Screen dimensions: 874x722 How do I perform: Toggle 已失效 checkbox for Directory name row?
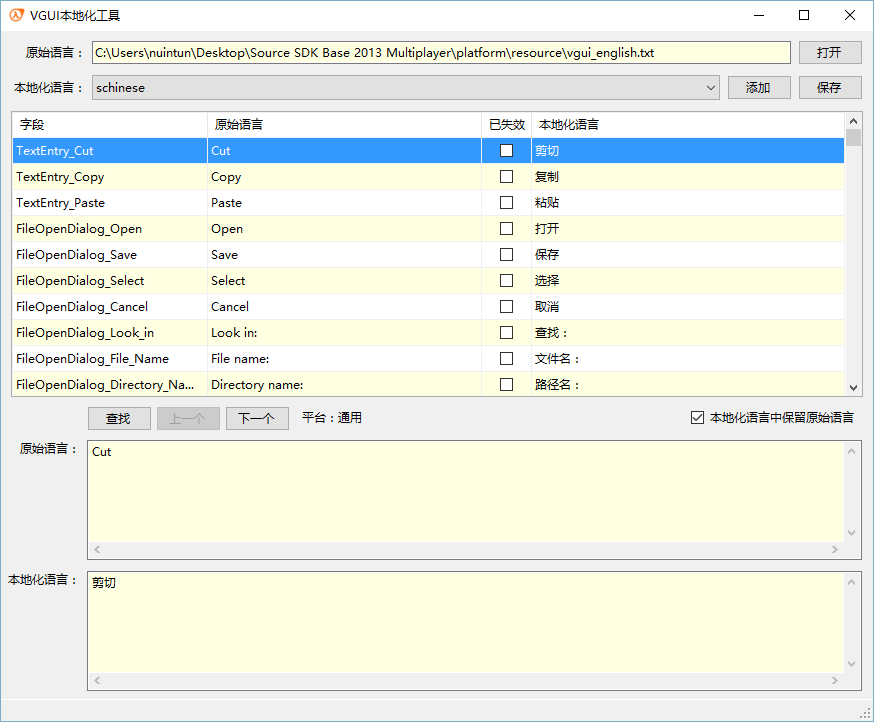506,385
